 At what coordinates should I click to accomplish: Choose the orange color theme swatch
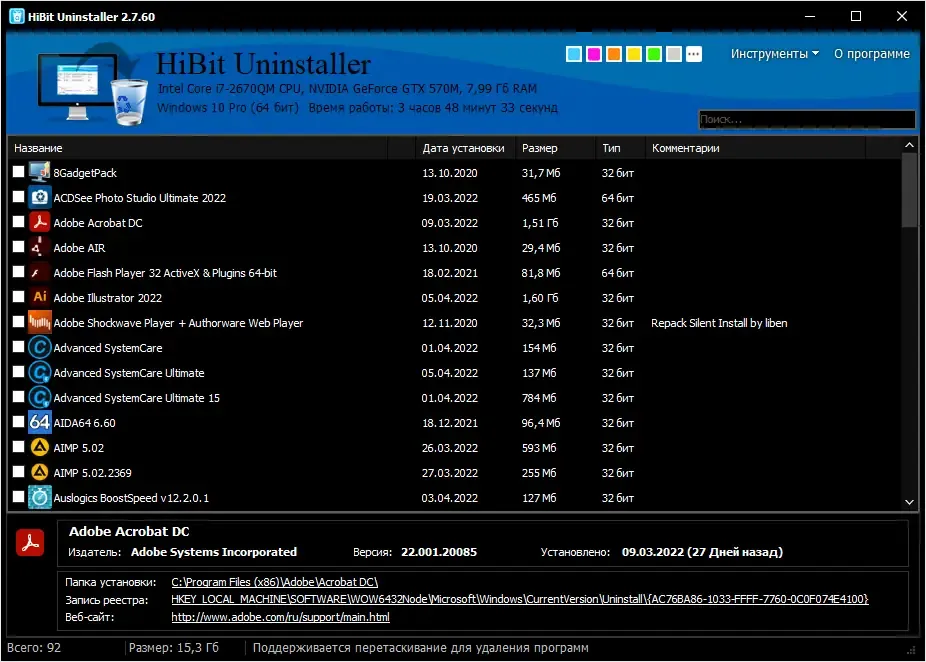[614, 54]
